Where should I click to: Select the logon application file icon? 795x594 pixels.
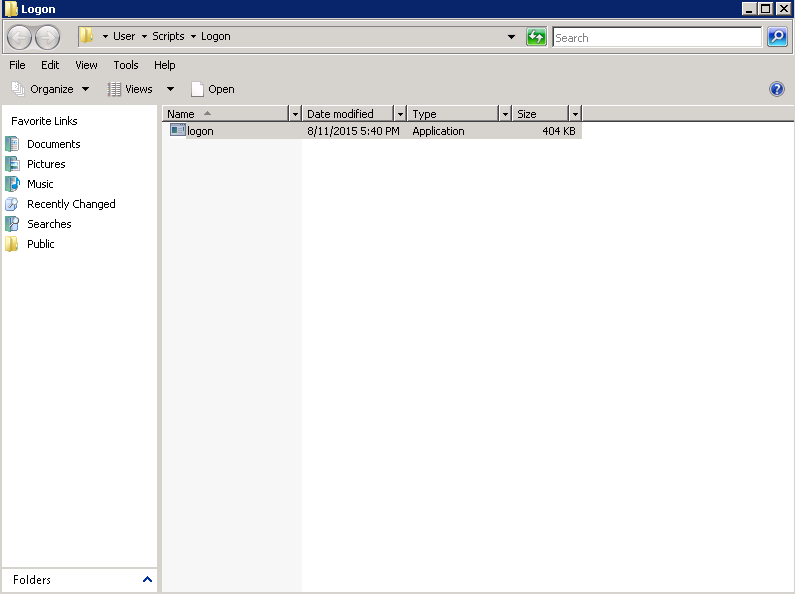[x=178, y=130]
